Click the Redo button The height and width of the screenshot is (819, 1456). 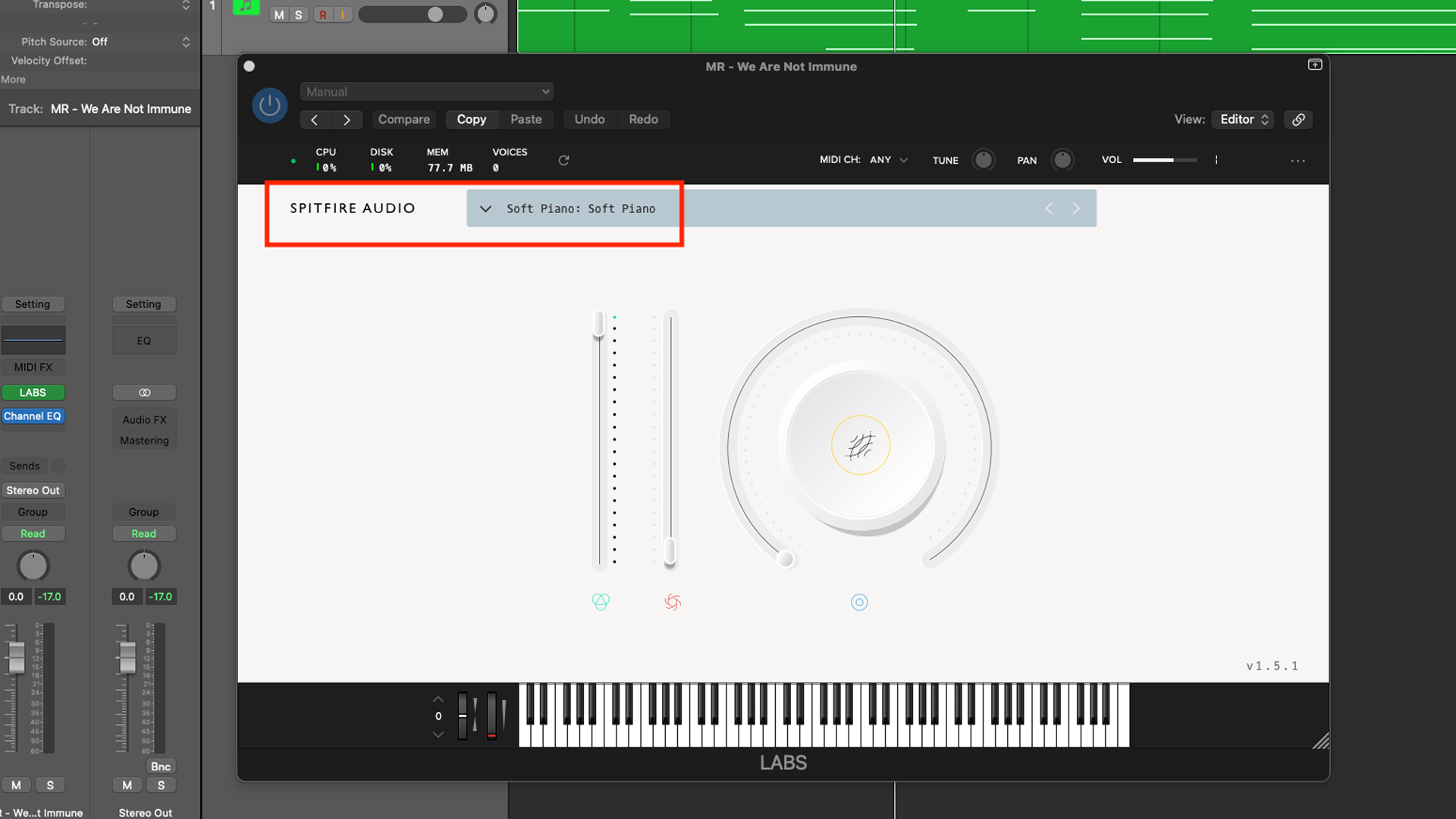(x=643, y=120)
